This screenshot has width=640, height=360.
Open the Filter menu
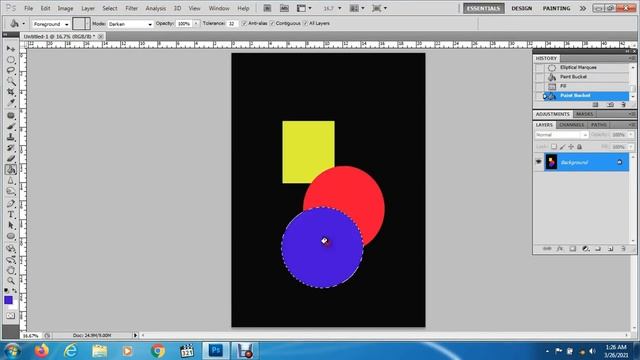point(131,8)
